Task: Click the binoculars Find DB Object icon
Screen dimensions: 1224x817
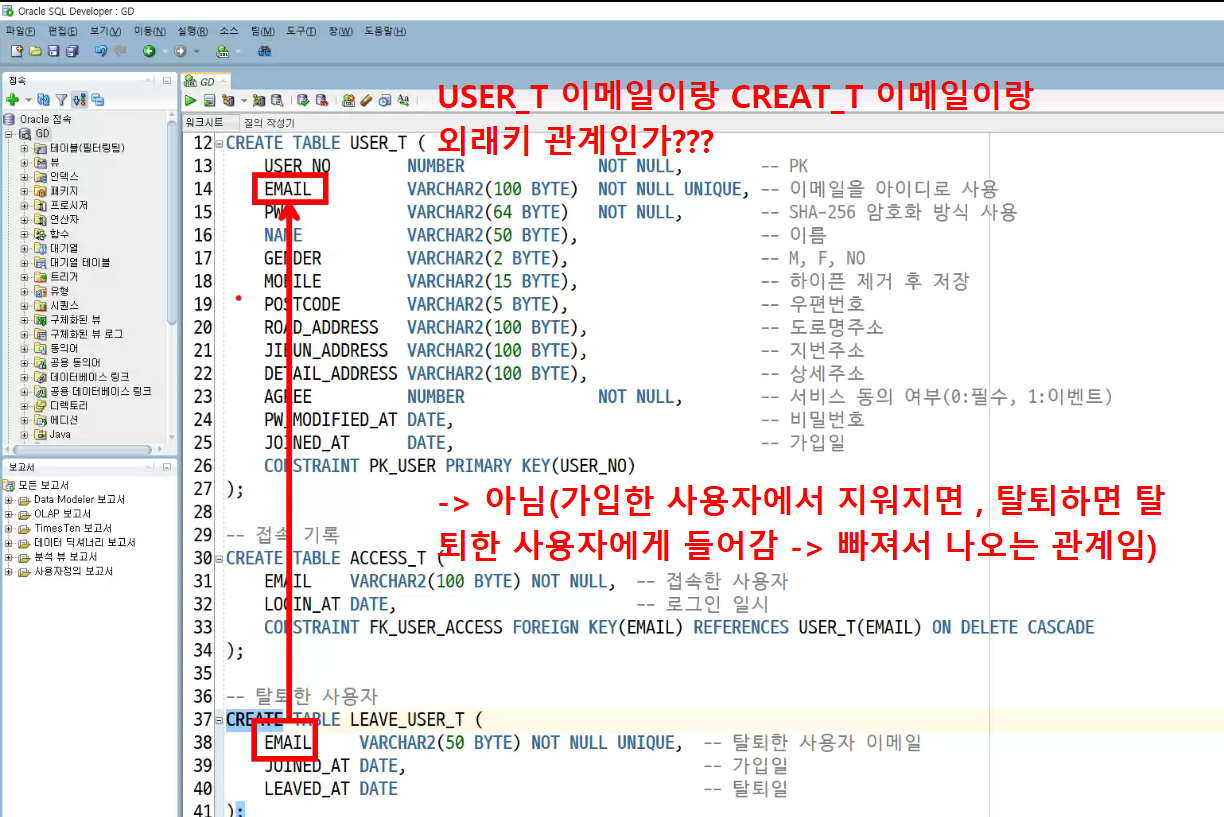Action: coord(265,51)
